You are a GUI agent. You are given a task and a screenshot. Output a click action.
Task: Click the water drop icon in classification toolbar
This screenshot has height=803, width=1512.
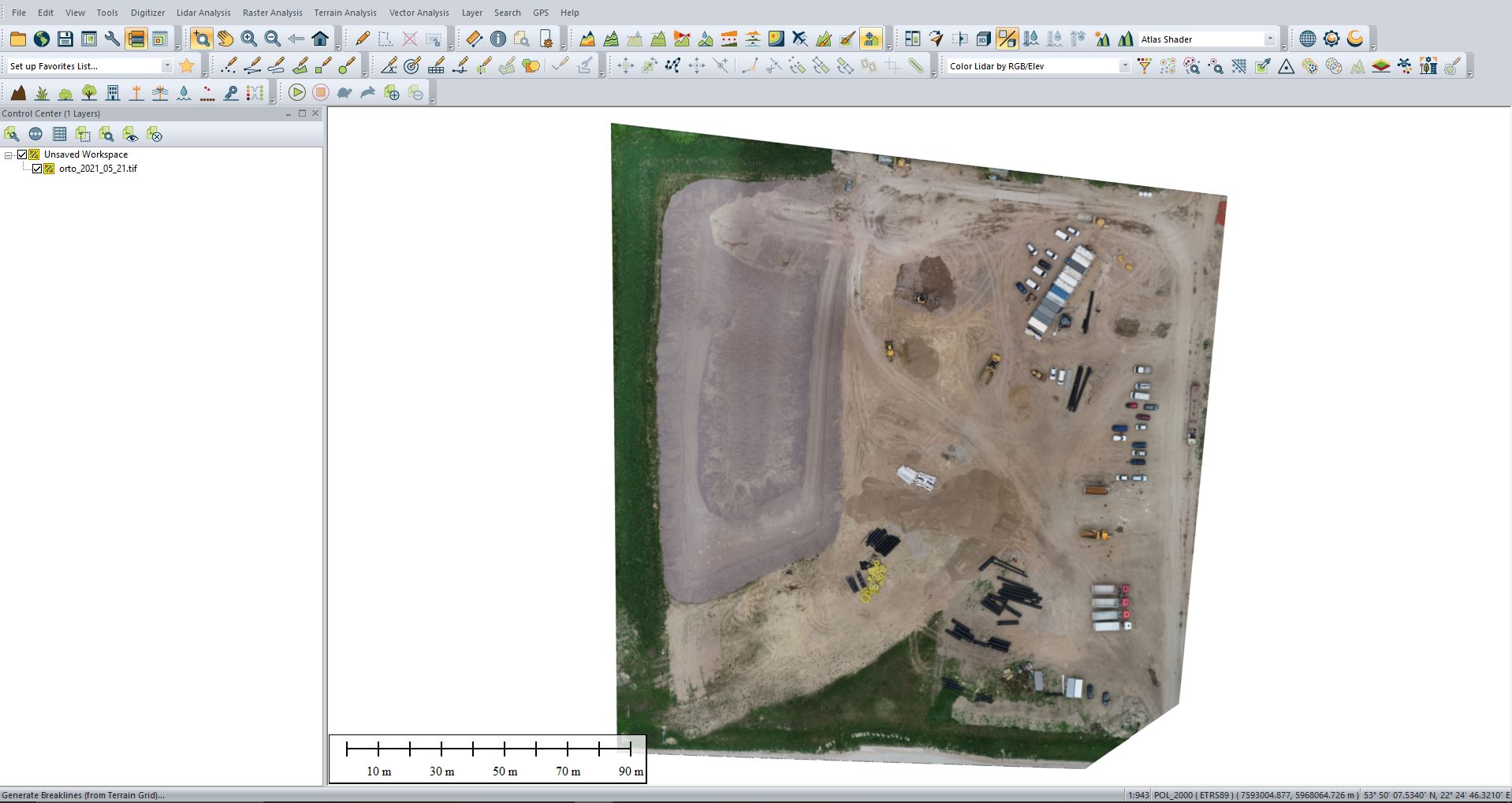(184, 93)
